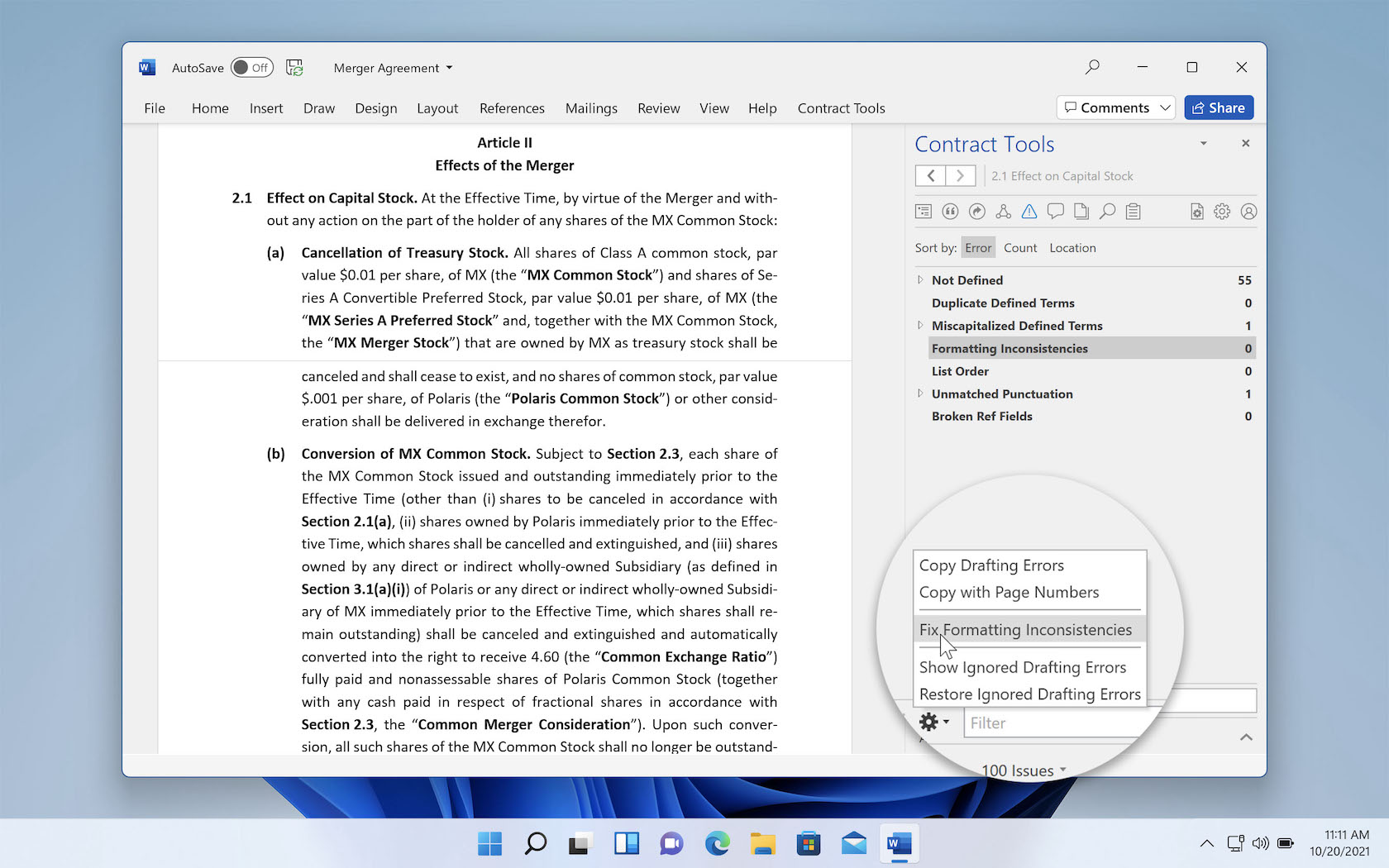
Task: Select Copy Drafting Errors menu item
Action: (1029, 565)
